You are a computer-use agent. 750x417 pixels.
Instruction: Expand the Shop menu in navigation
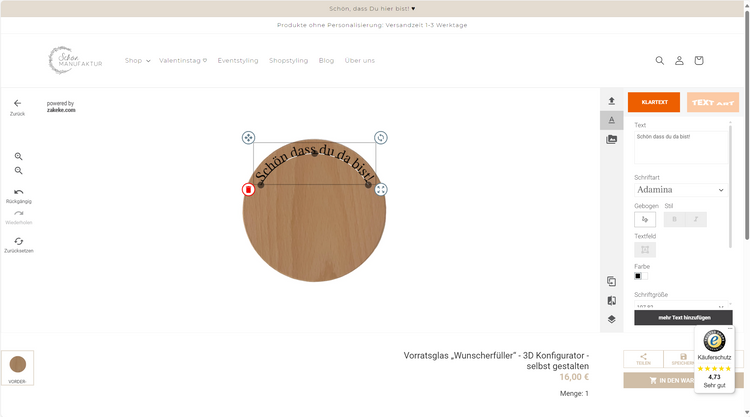(x=137, y=61)
